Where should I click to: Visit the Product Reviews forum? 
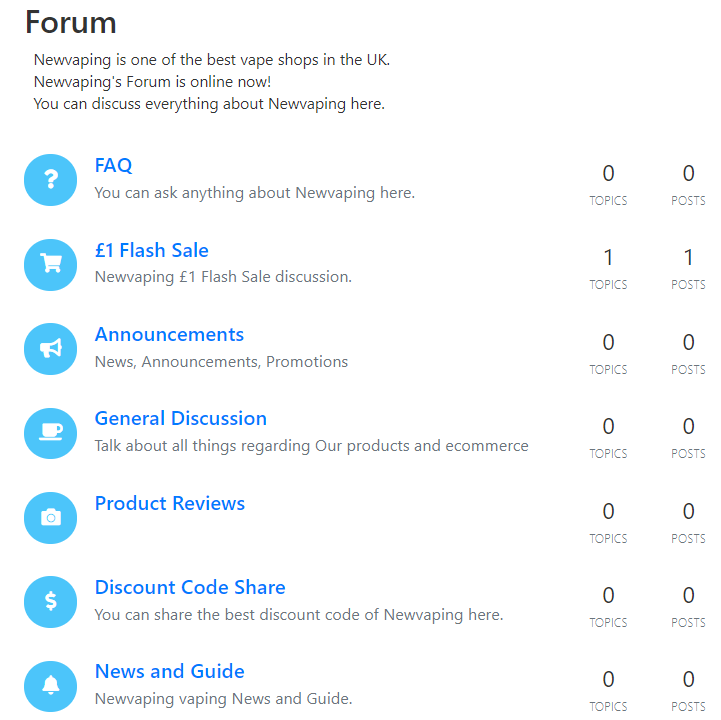click(169, 503)
